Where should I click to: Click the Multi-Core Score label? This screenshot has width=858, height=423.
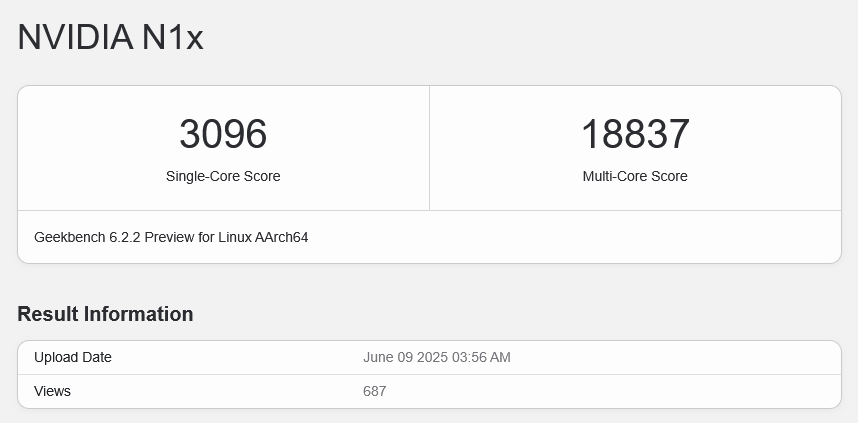coord(635,176)
